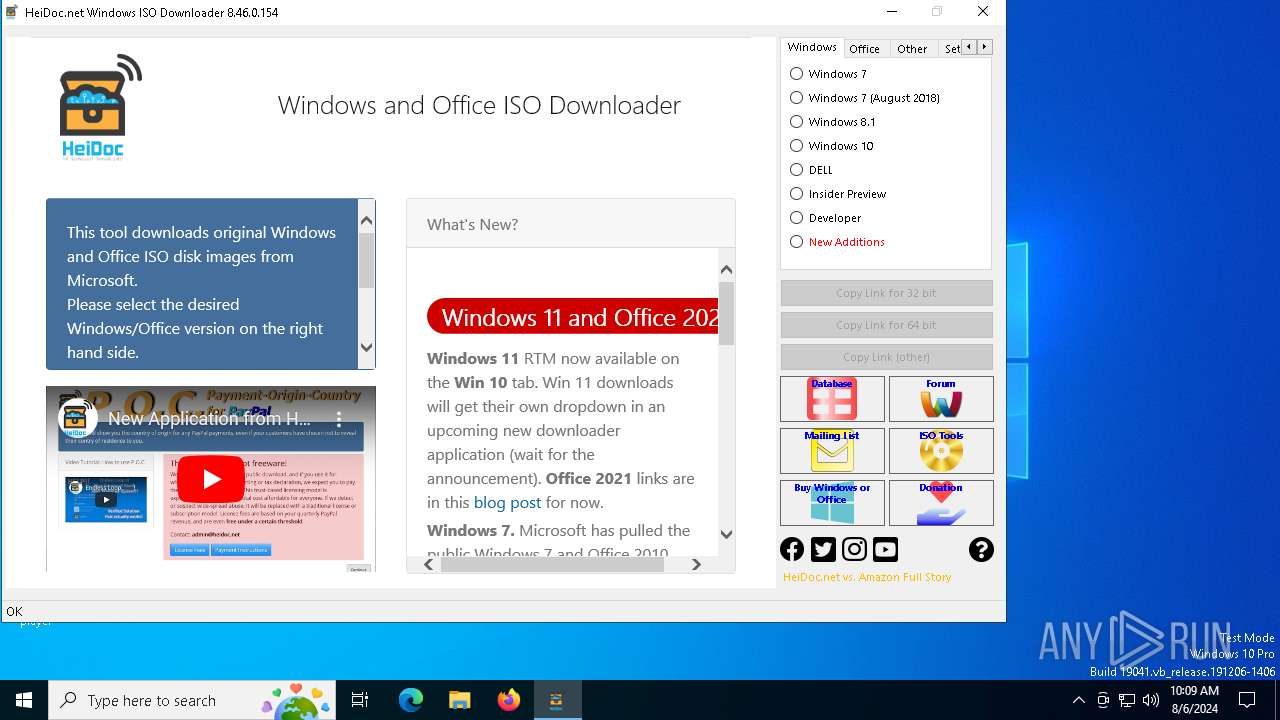The width and height of the screenshot is (1280, 720).
Task: Open the Forum icon button
Action: [941, 399]
